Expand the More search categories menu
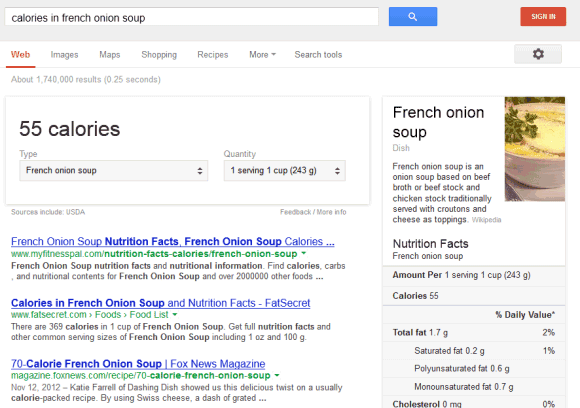Viewport: 580px width, 408px height. (262, 55)
